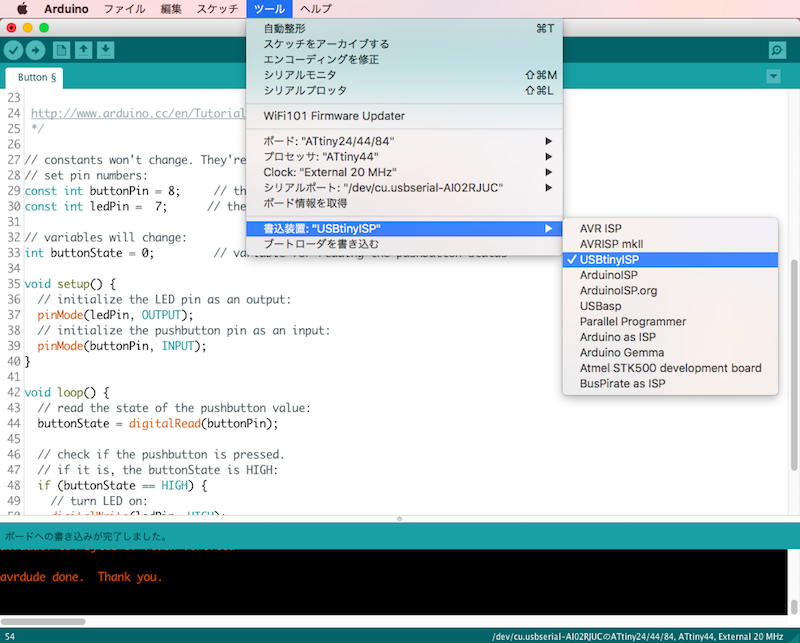Click 'pinMode(ledPin, OUTPUT);' code line
This screenshot has width=800, height=643.
coord(115,315)
